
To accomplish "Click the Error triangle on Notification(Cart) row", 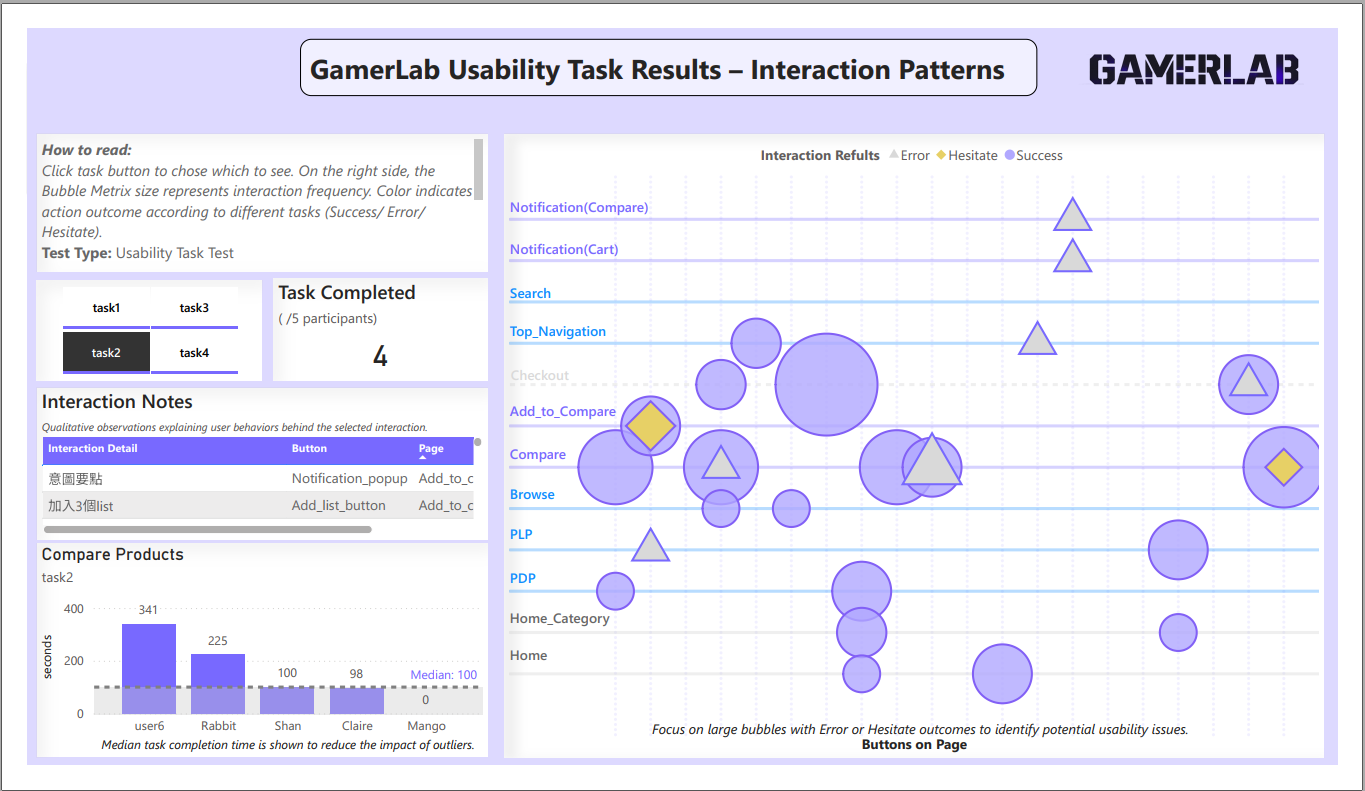I will [x=1072, y=258].
